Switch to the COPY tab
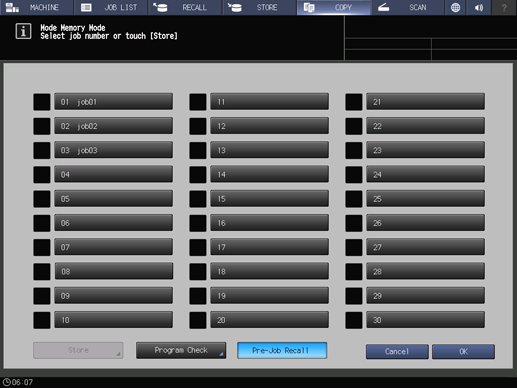Viewport: 517px width, 388px height. click(x=334, y=7)
